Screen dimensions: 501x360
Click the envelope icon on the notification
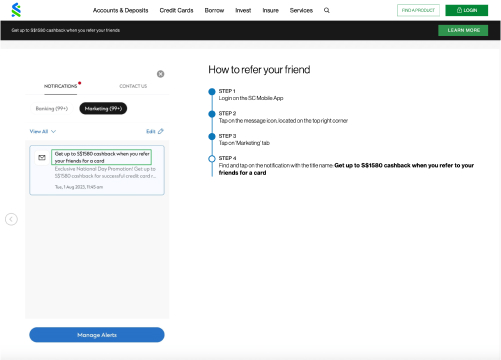point(42,157)
